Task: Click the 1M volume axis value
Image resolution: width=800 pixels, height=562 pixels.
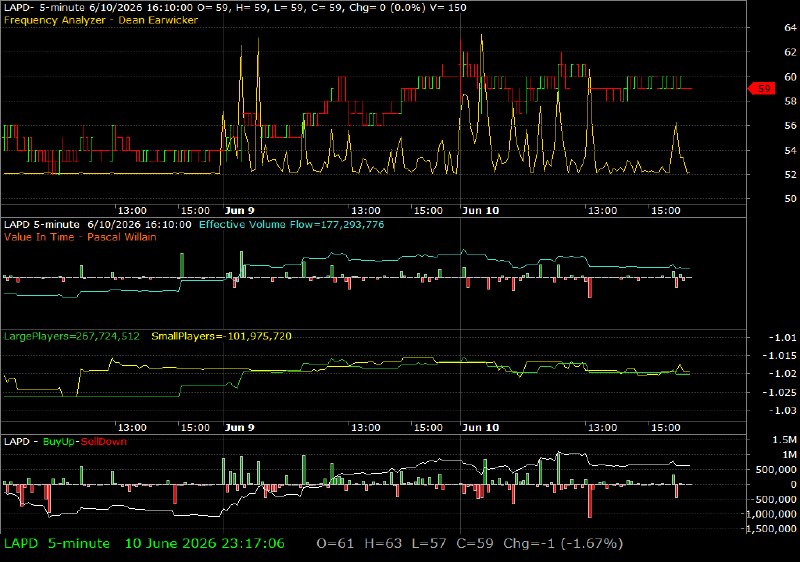Action: tap(789, 454)
